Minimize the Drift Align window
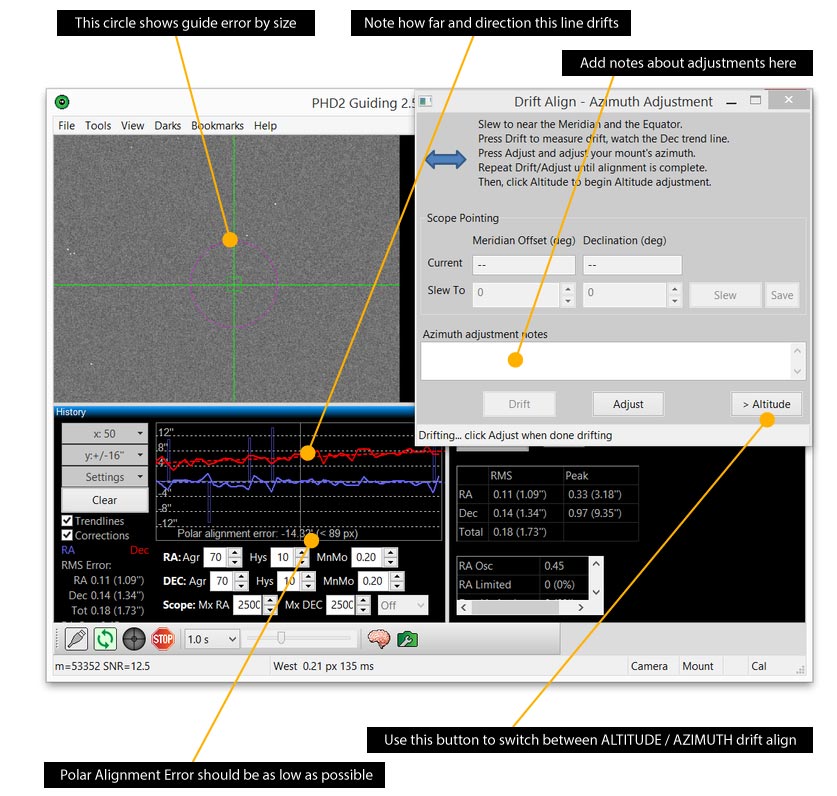 click(731, 101)
